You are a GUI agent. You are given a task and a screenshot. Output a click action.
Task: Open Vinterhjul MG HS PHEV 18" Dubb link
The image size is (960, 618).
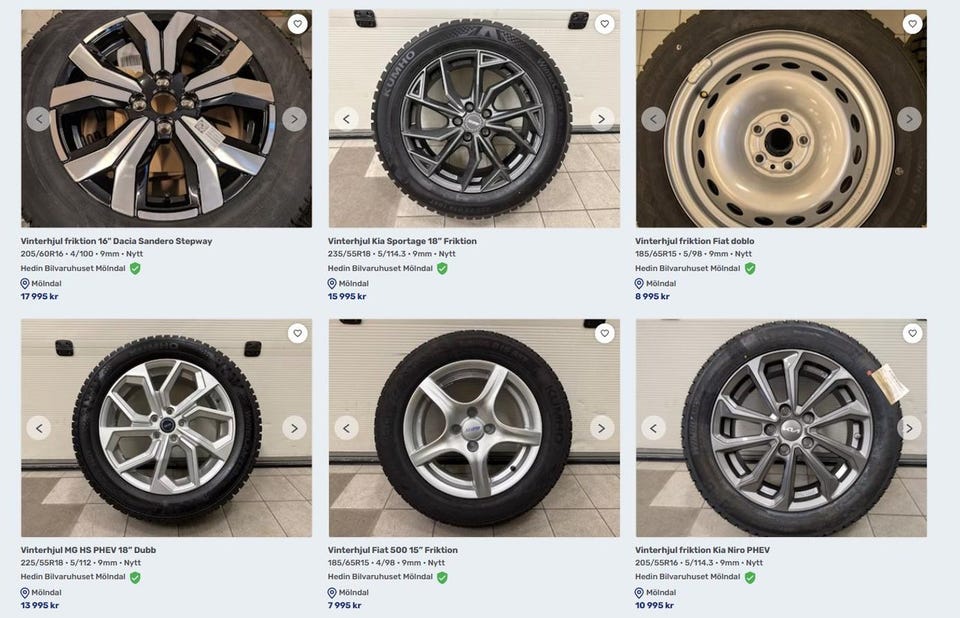[x=88, y=550]
